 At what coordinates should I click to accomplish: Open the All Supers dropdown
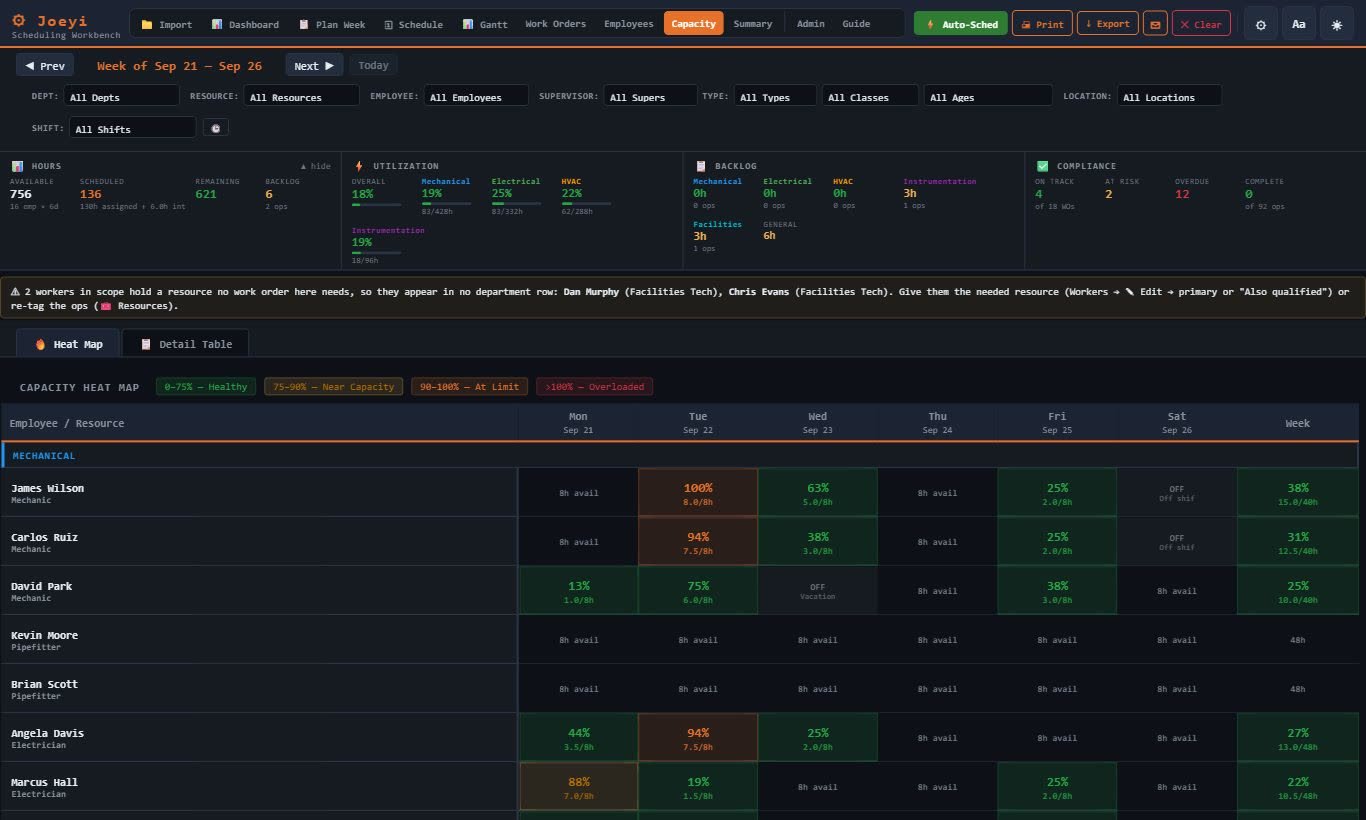tap(650, 96)
